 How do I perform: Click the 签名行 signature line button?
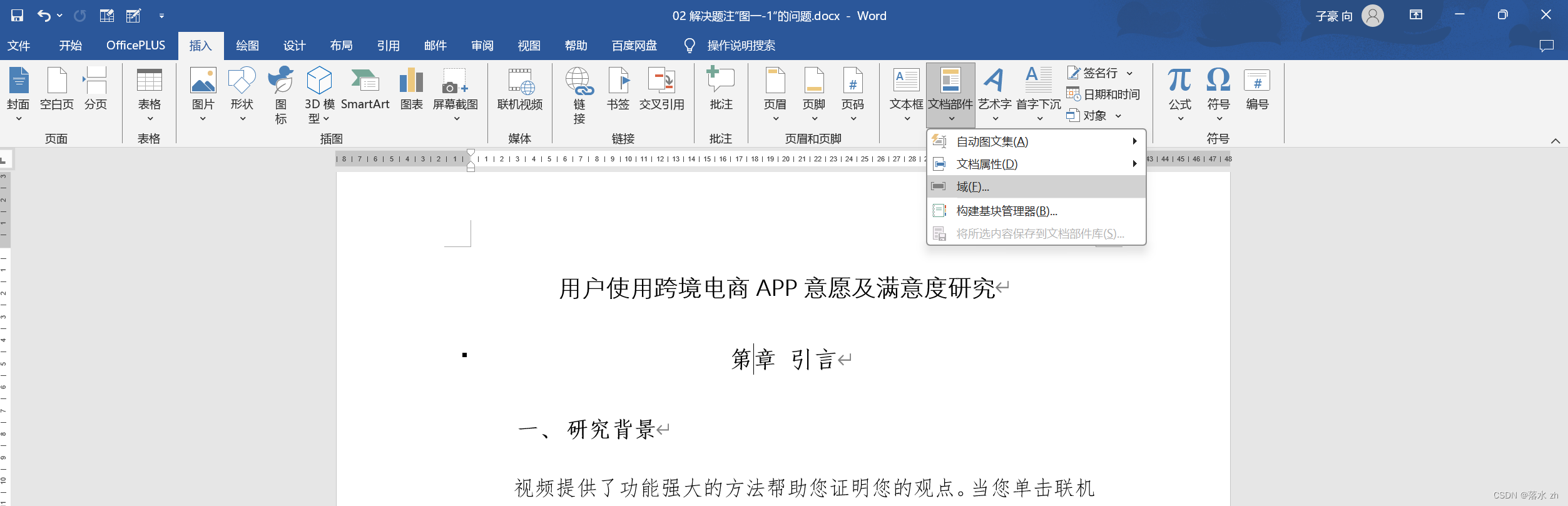tap(1092, 73)
